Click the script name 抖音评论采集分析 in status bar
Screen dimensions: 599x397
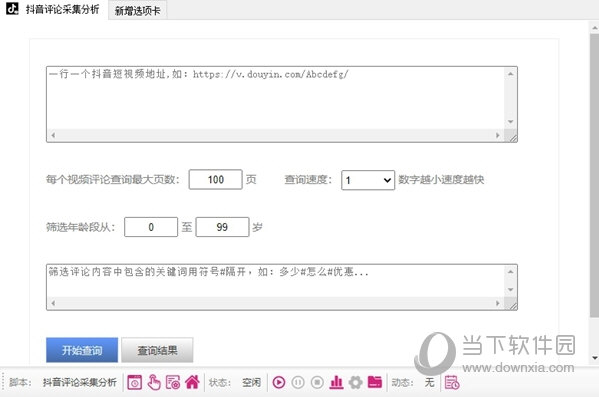tap(79, 382)
